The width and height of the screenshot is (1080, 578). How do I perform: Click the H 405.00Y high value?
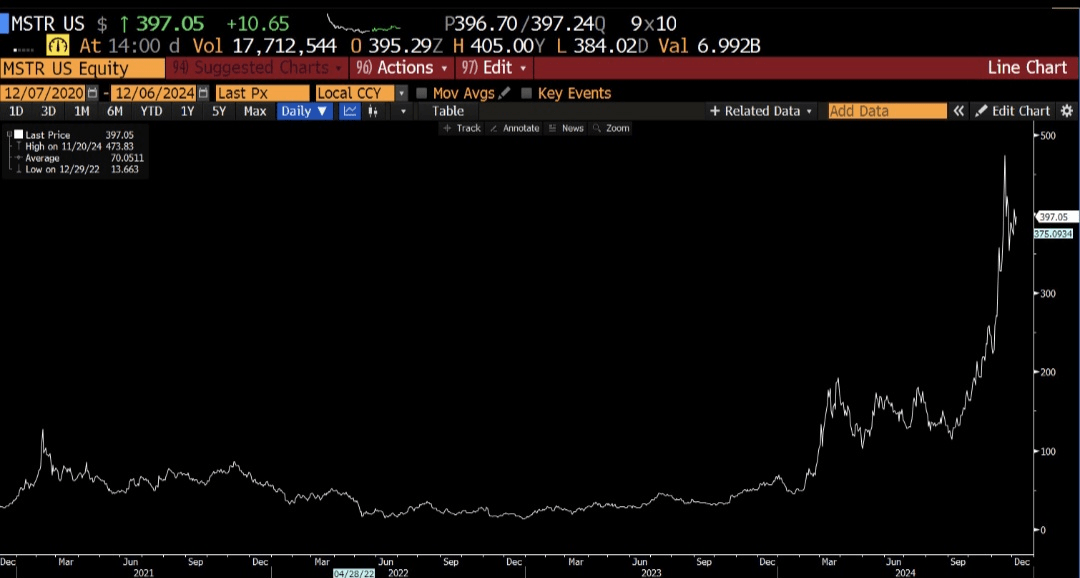[499, 46]
